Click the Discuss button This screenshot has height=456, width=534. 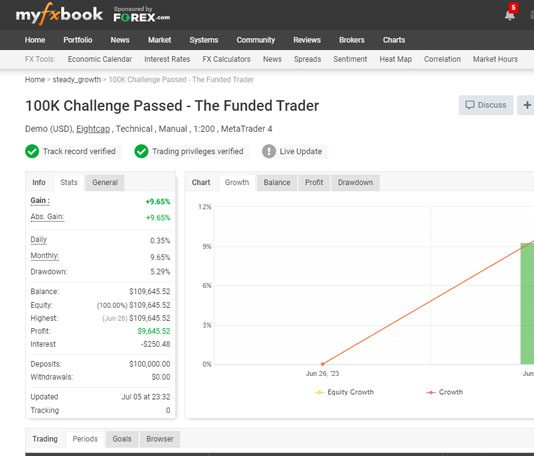tap(486, 105)
